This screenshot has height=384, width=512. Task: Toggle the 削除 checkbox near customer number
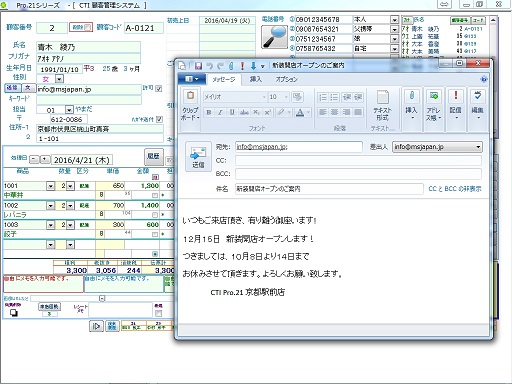click(87, 27)
